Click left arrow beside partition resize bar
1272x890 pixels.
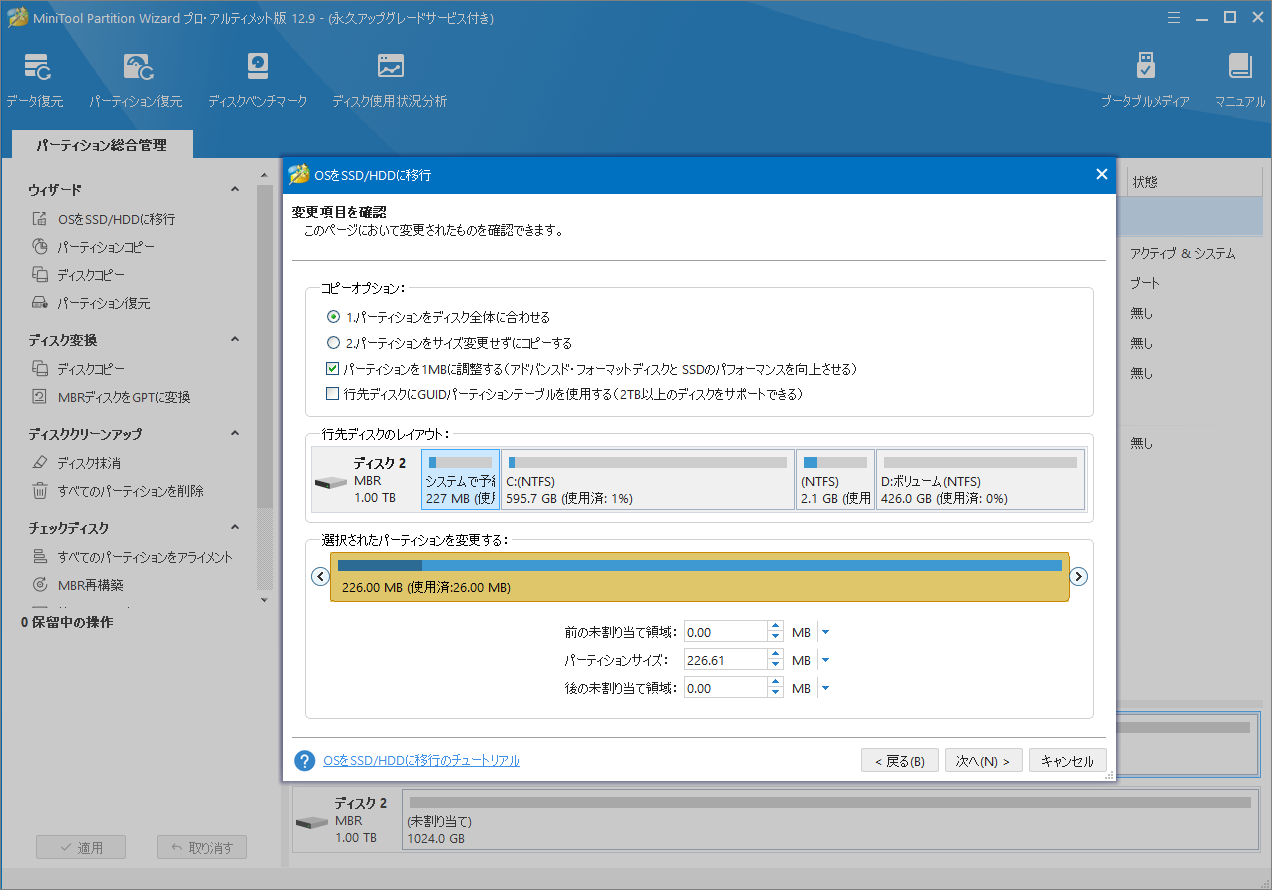[320, 576]
